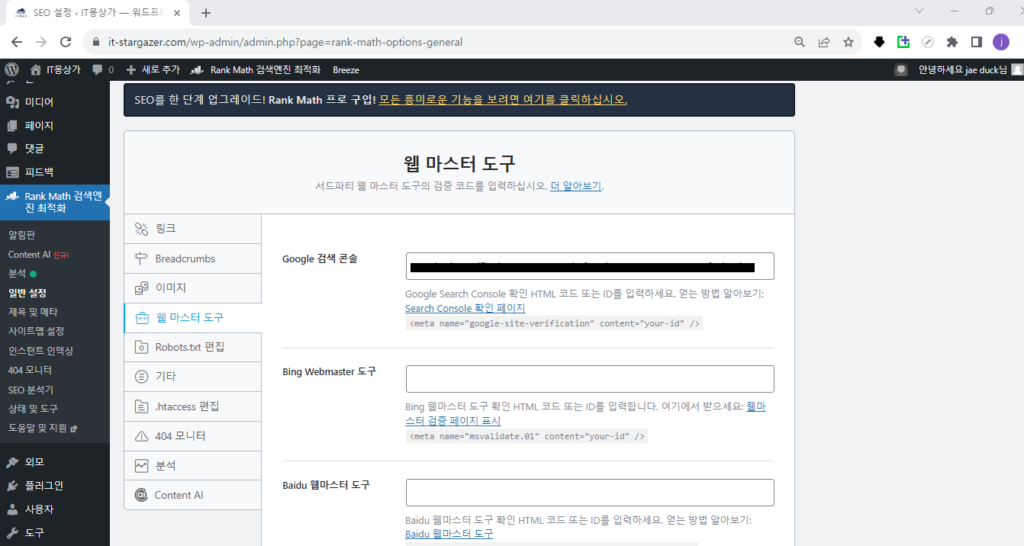The image size is (1024, 546).
Task: Open 일반 설정 submenu item
Action: (27, 293)
